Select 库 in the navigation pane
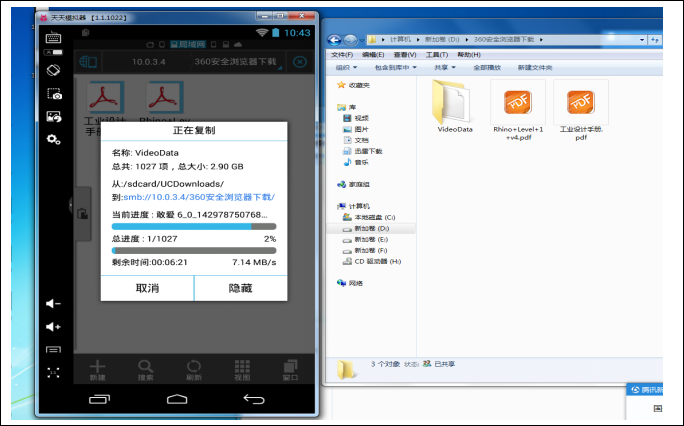 tap(347, 107)
